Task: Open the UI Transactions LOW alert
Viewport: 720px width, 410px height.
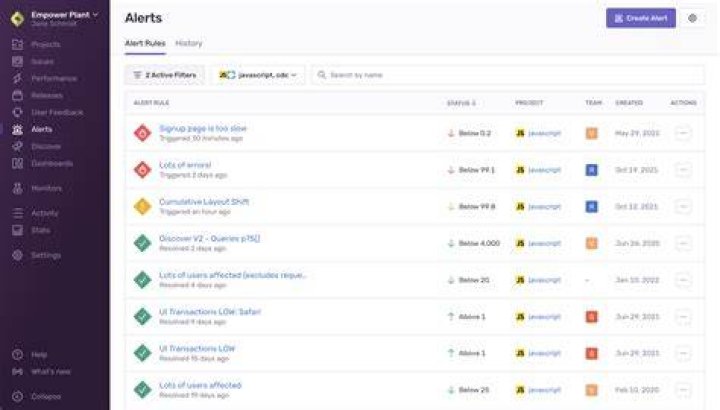Action: click(197, 349)
